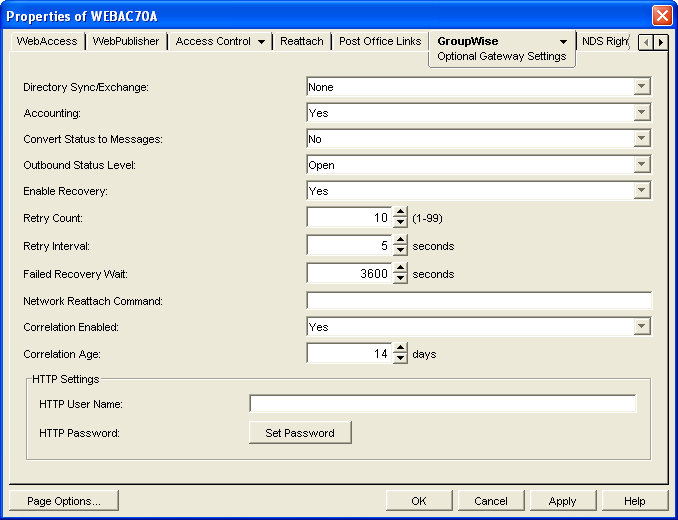Open Directory Sync/Exchange dropdown
The width and height of the screenshot is (678, 520).
pyautogui.click(x=642, y=87)
